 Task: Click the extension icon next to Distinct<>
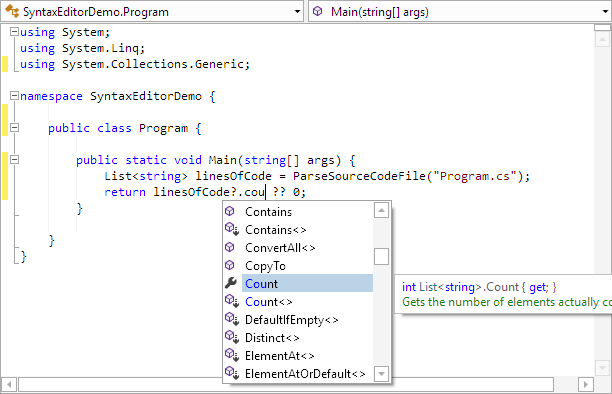[x=231, y=337]
